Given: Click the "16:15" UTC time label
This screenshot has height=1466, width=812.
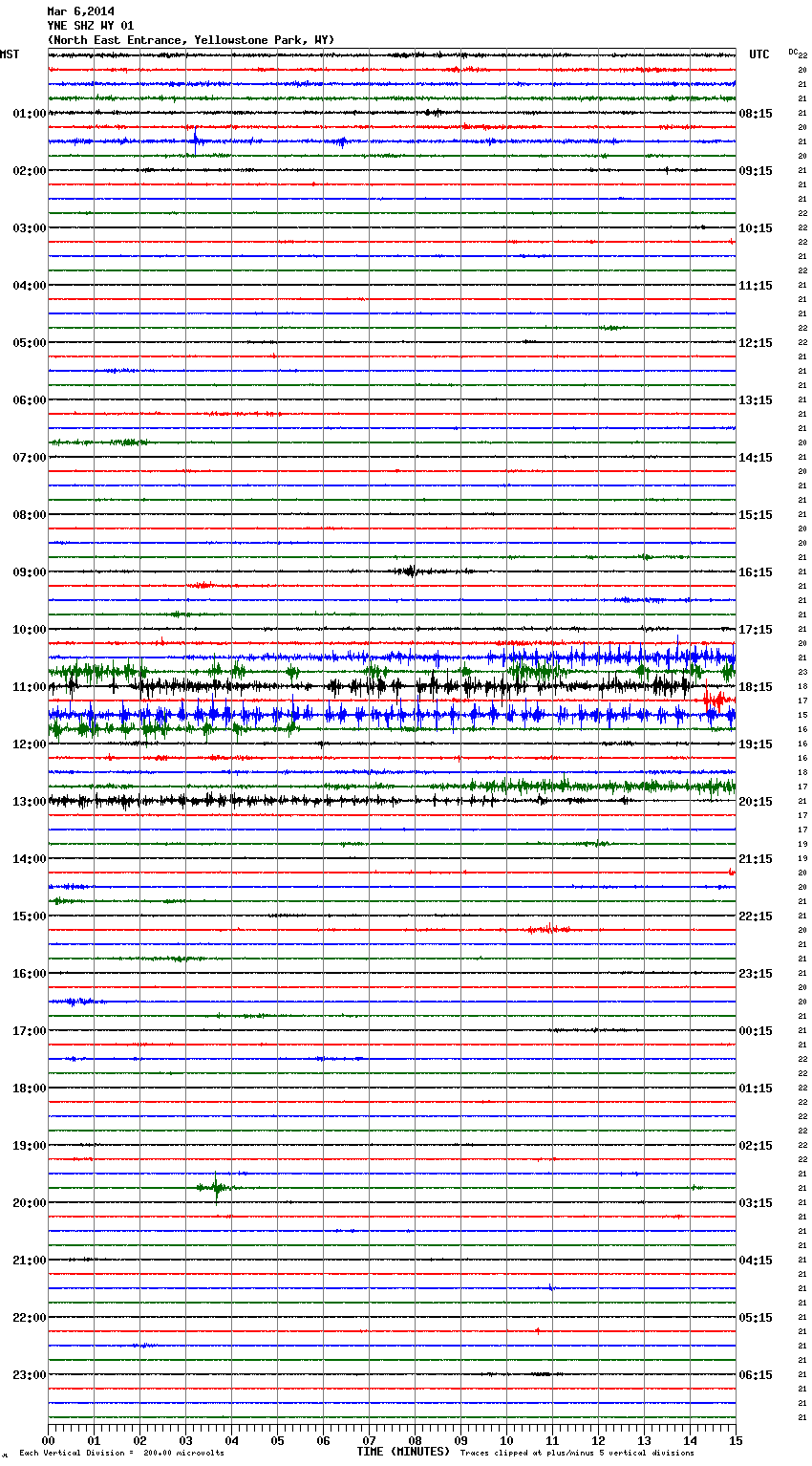Looking at the screenshot, I should [756, 572].
